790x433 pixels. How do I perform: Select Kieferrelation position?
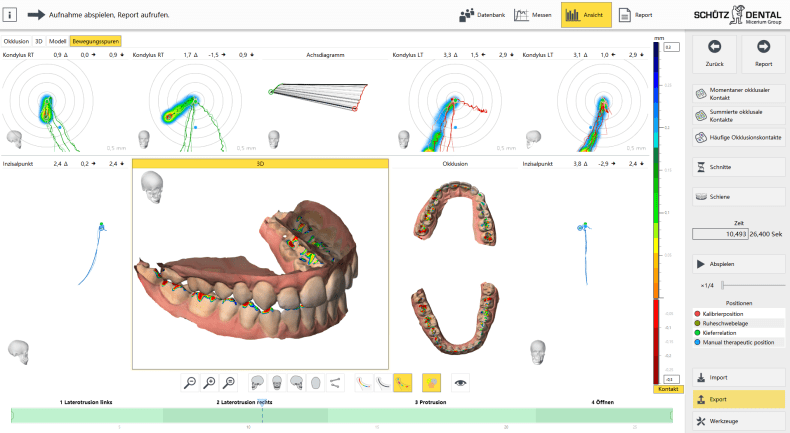pos(739,333)
